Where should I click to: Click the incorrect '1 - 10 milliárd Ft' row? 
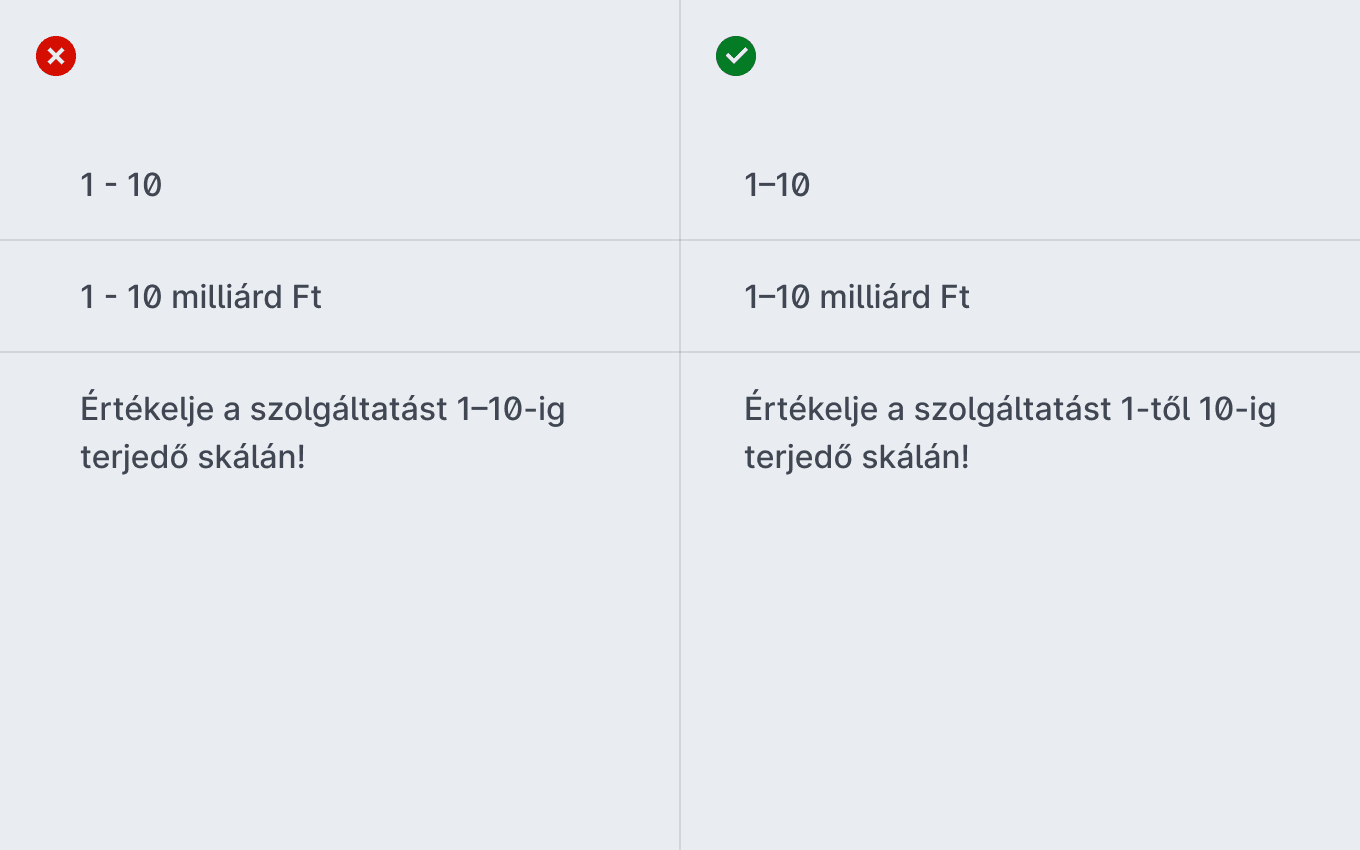[x=340, y=297]
